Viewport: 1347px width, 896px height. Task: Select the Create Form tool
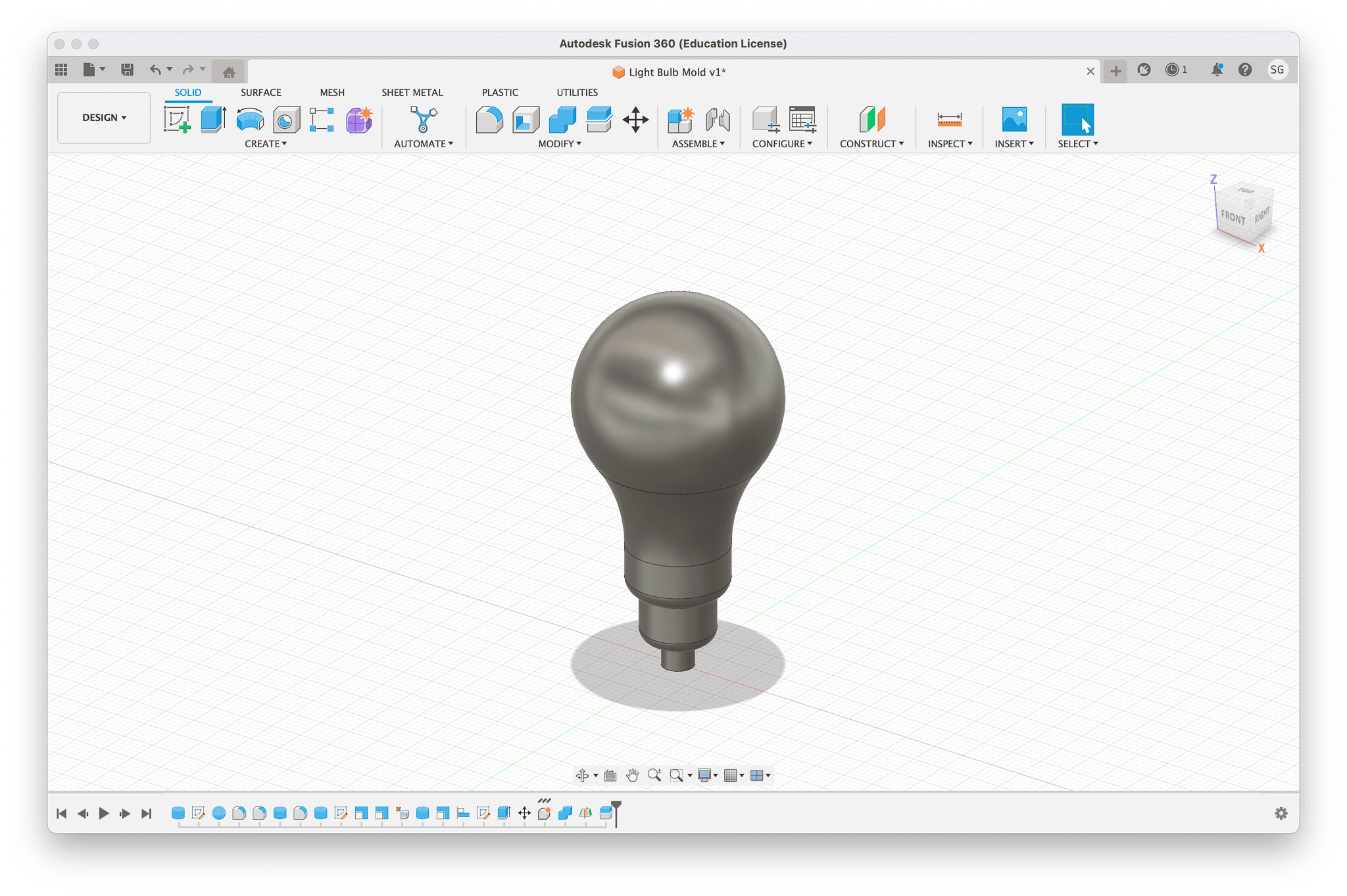[x=359, y=120]
